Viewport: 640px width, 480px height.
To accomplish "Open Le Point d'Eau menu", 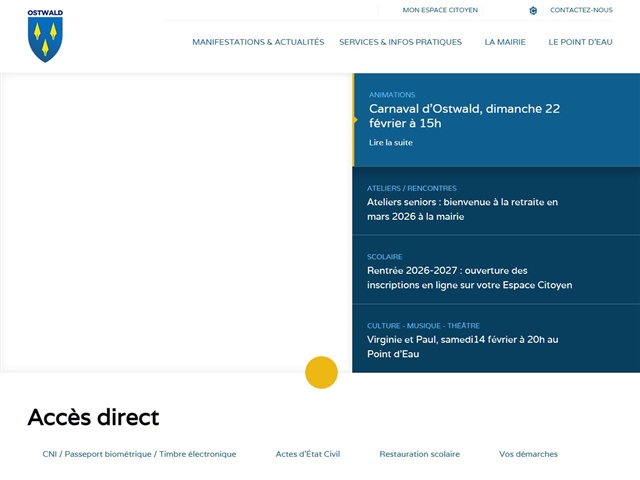I will click(580, 42).
